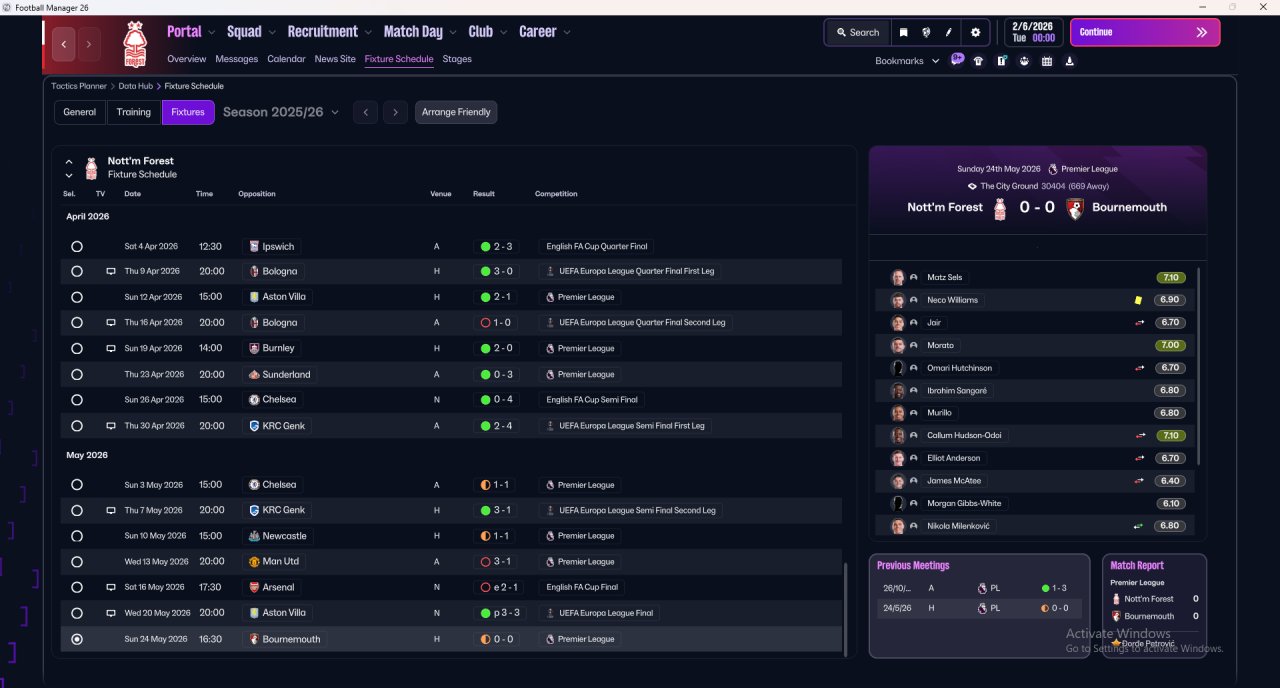Click the Arrange Friendly button
This screenshot has width=1280, height=688.
tap(456, 112)
